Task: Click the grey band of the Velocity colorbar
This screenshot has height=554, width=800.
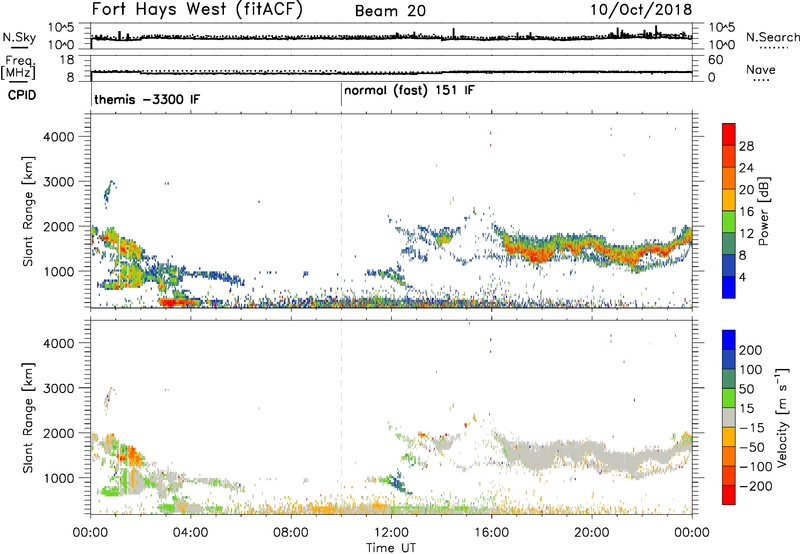Action: (729, 418)
